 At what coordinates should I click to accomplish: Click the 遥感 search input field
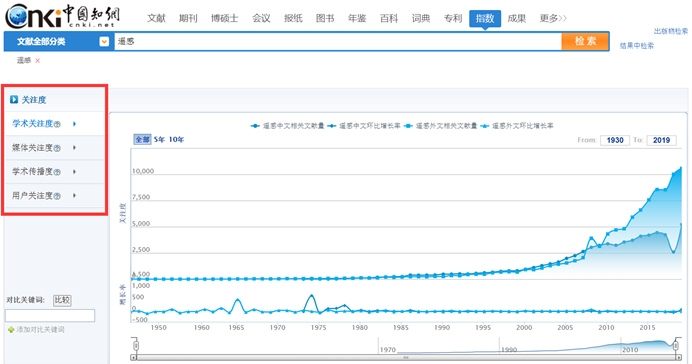tap(338, 41)
